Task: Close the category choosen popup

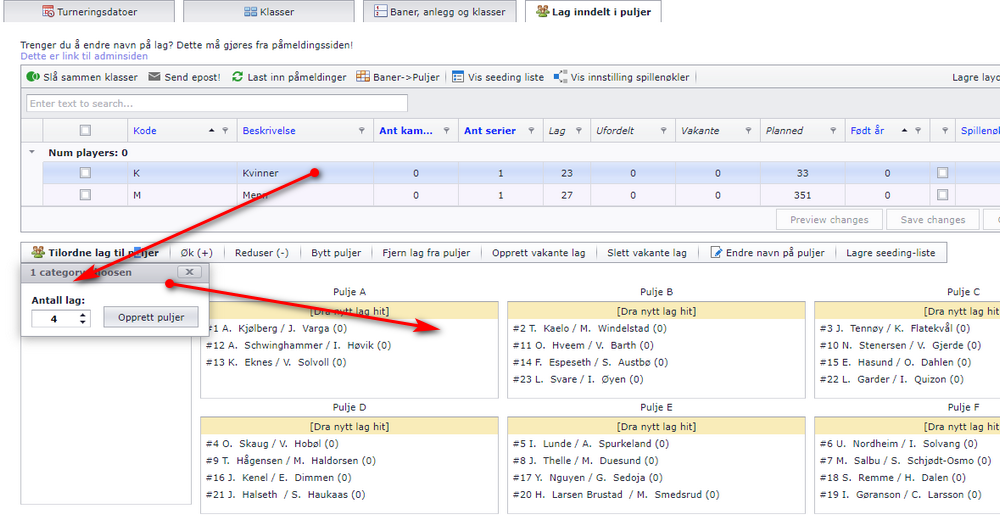Action: [x=189, y=272]
